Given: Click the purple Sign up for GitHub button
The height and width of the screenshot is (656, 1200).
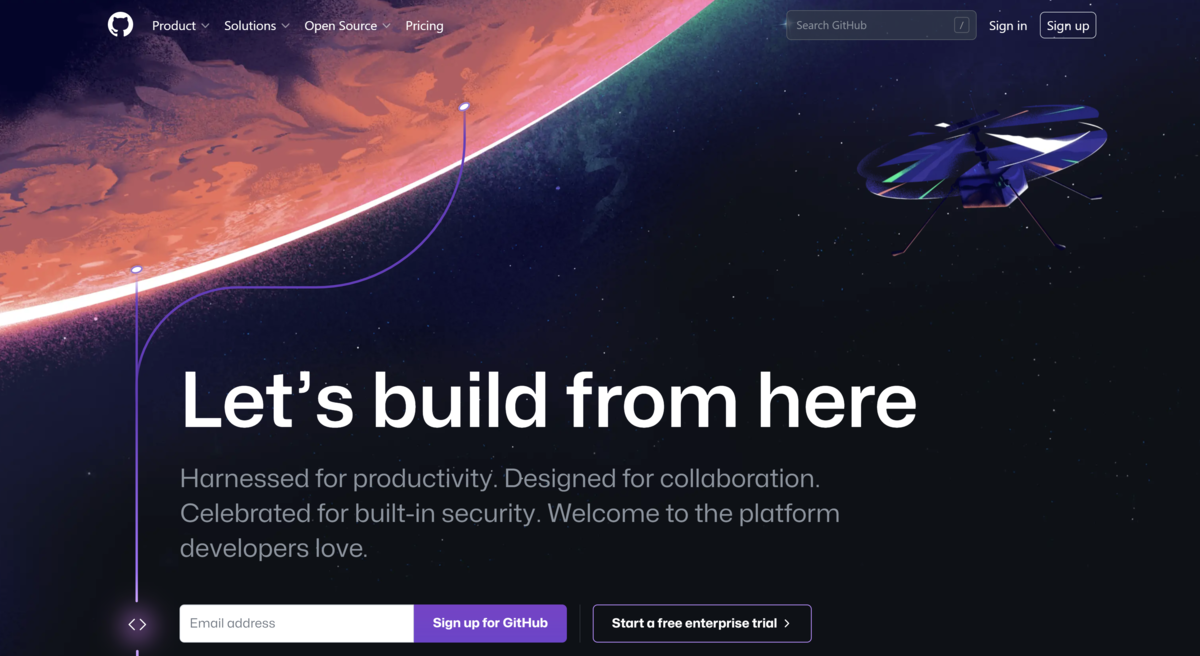Looking at the screenshot, I should tap(490, 623).
